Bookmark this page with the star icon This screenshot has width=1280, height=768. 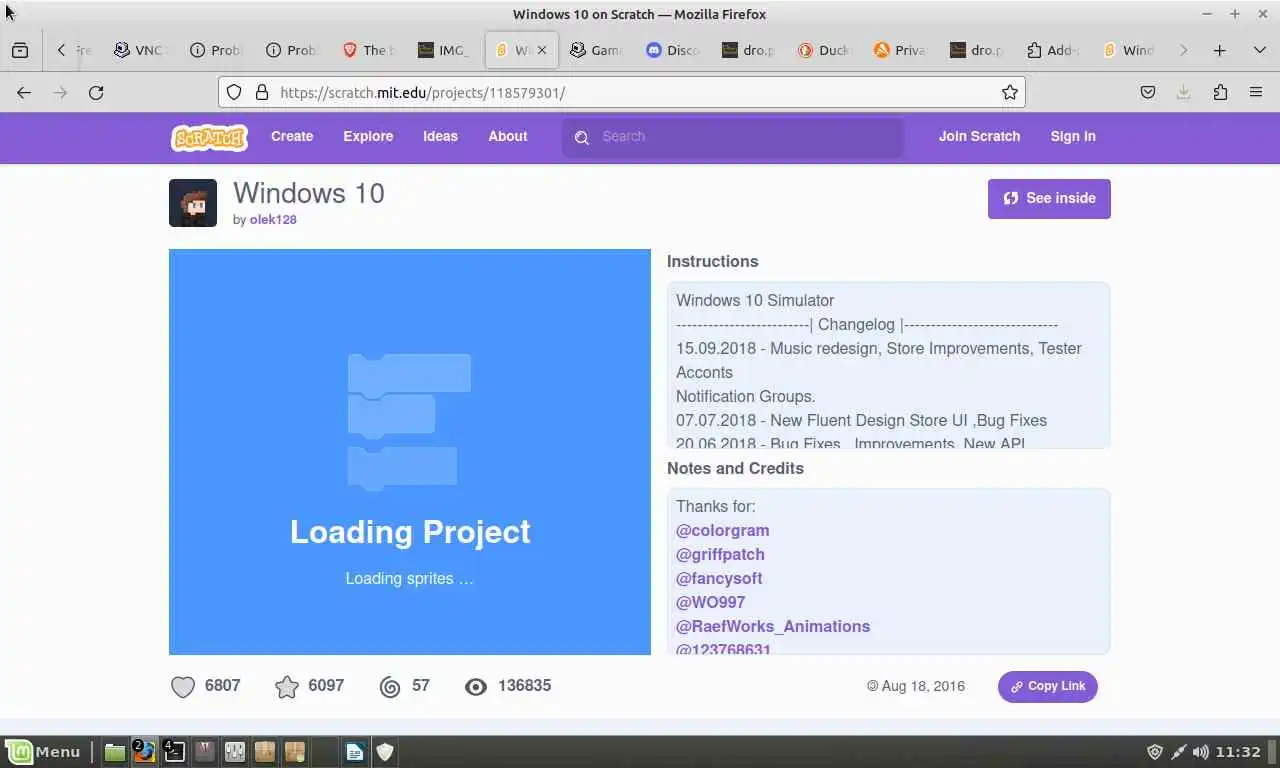(x=1010, y=92)
